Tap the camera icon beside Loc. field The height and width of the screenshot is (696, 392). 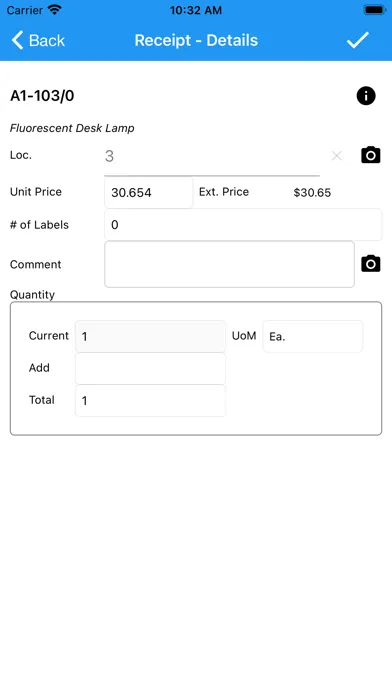[371, 155]
